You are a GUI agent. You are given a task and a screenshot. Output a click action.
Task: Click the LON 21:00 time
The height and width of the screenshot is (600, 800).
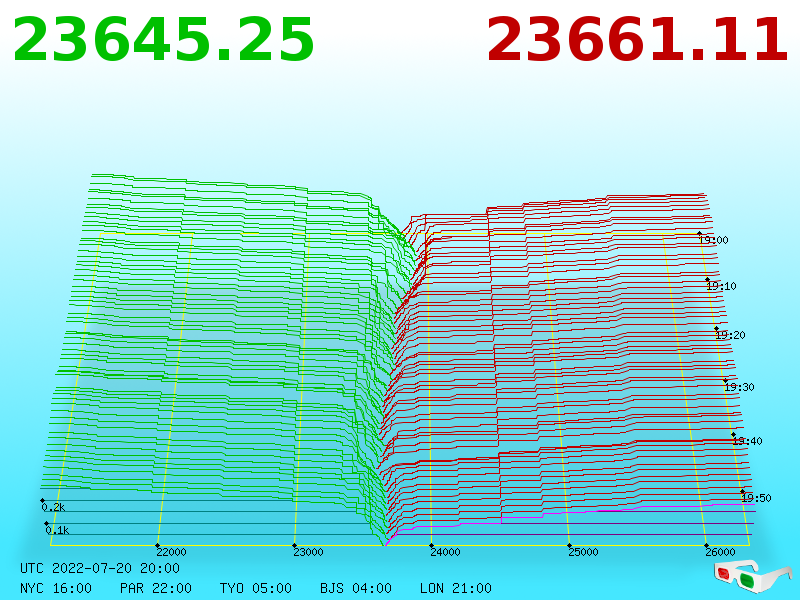(x=456, y=588)
